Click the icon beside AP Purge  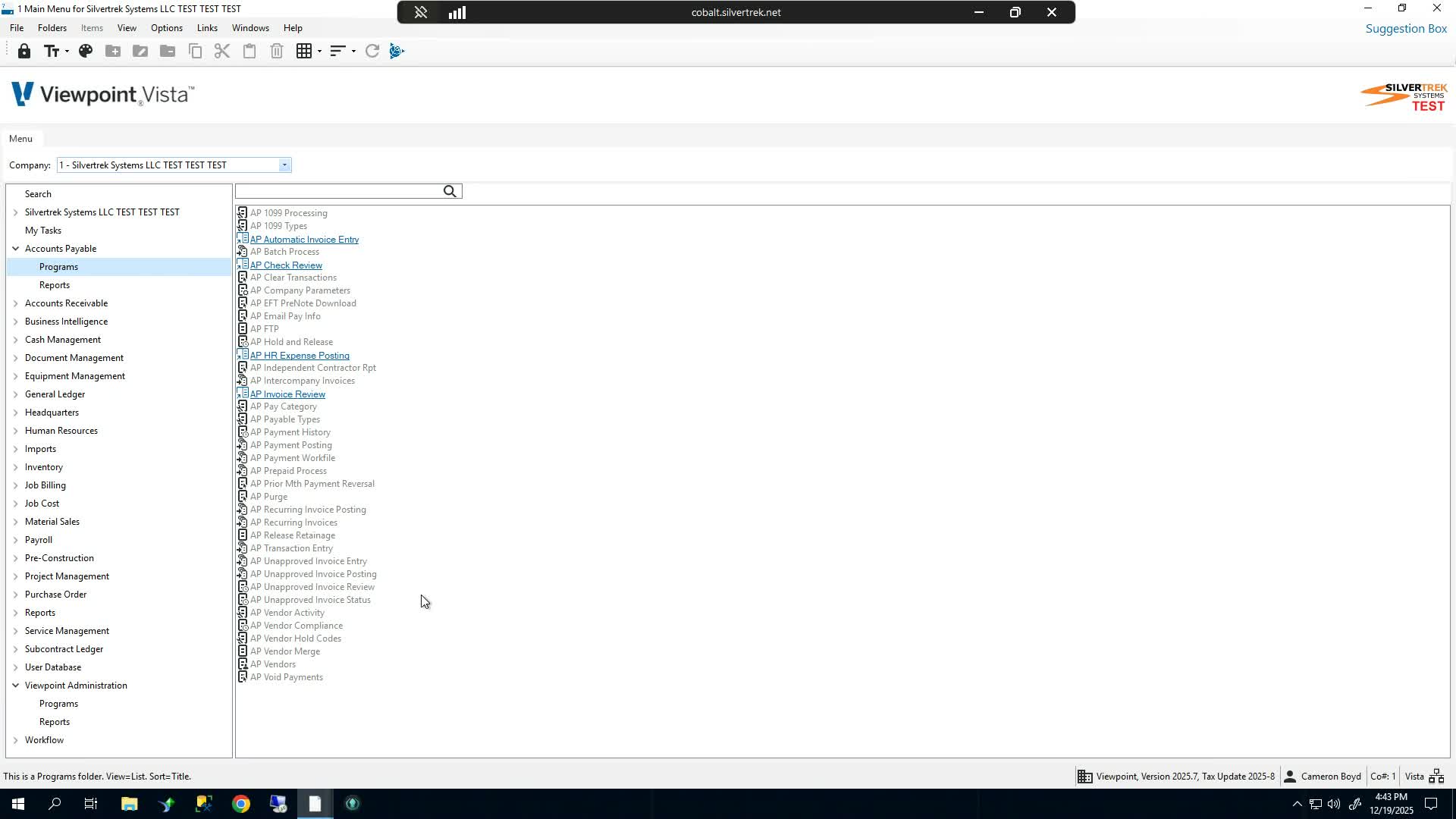(x=243, y=496)
